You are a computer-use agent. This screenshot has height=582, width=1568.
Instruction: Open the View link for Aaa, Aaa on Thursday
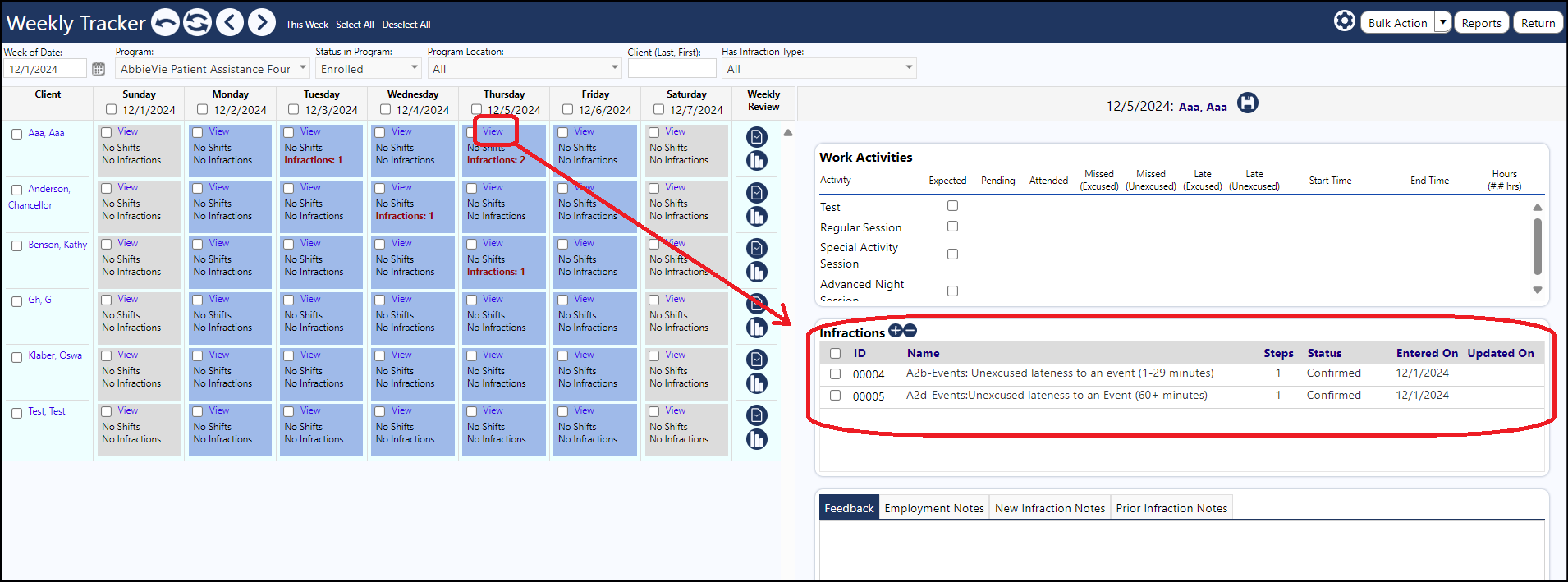coord(493,131)
